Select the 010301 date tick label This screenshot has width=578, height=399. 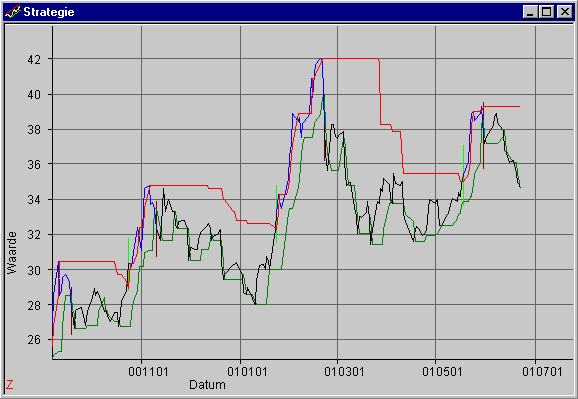point(344,371)
